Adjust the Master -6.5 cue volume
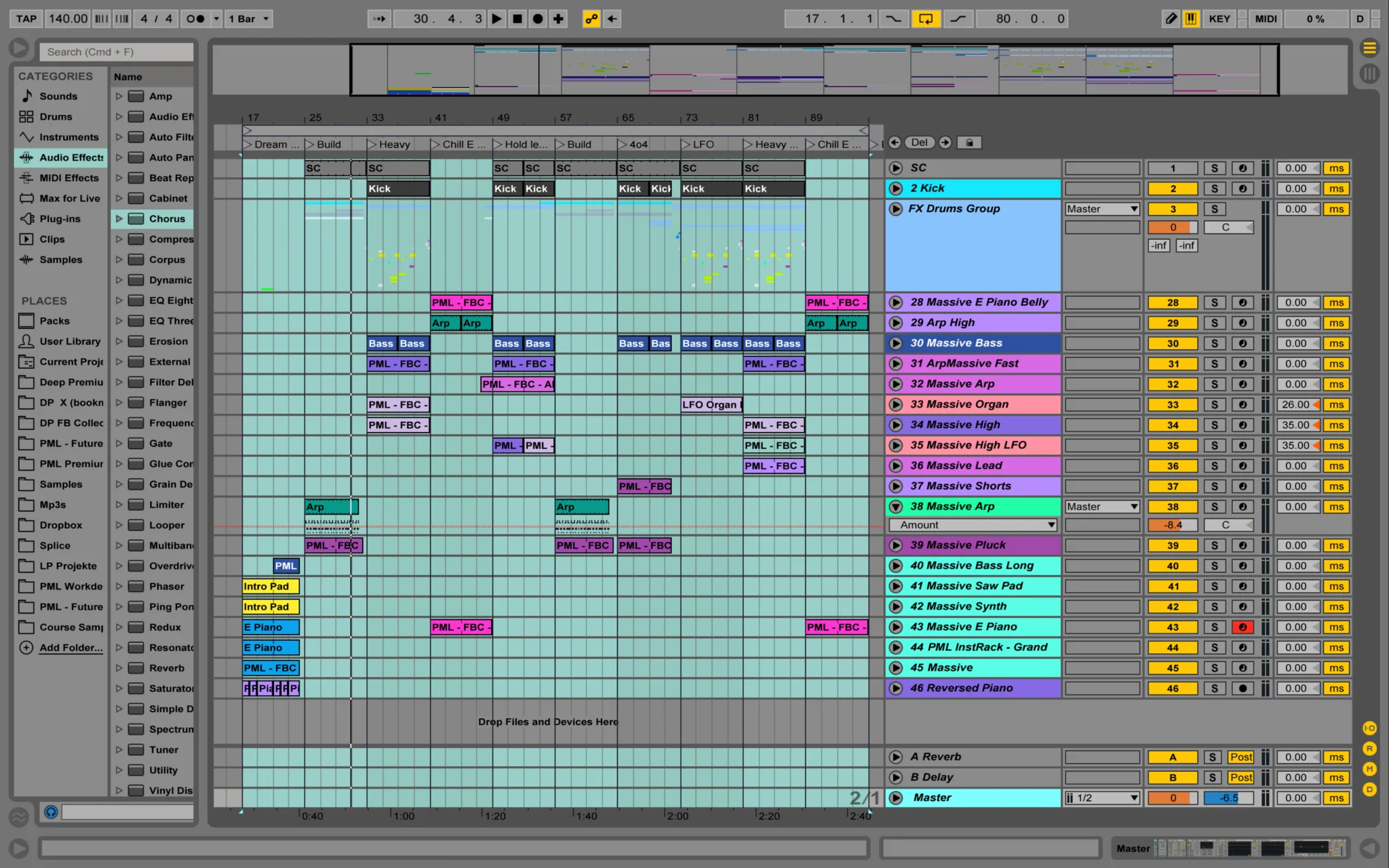Image resolution: width=1389 pixels, height=868 pixels. (1228, 797)
